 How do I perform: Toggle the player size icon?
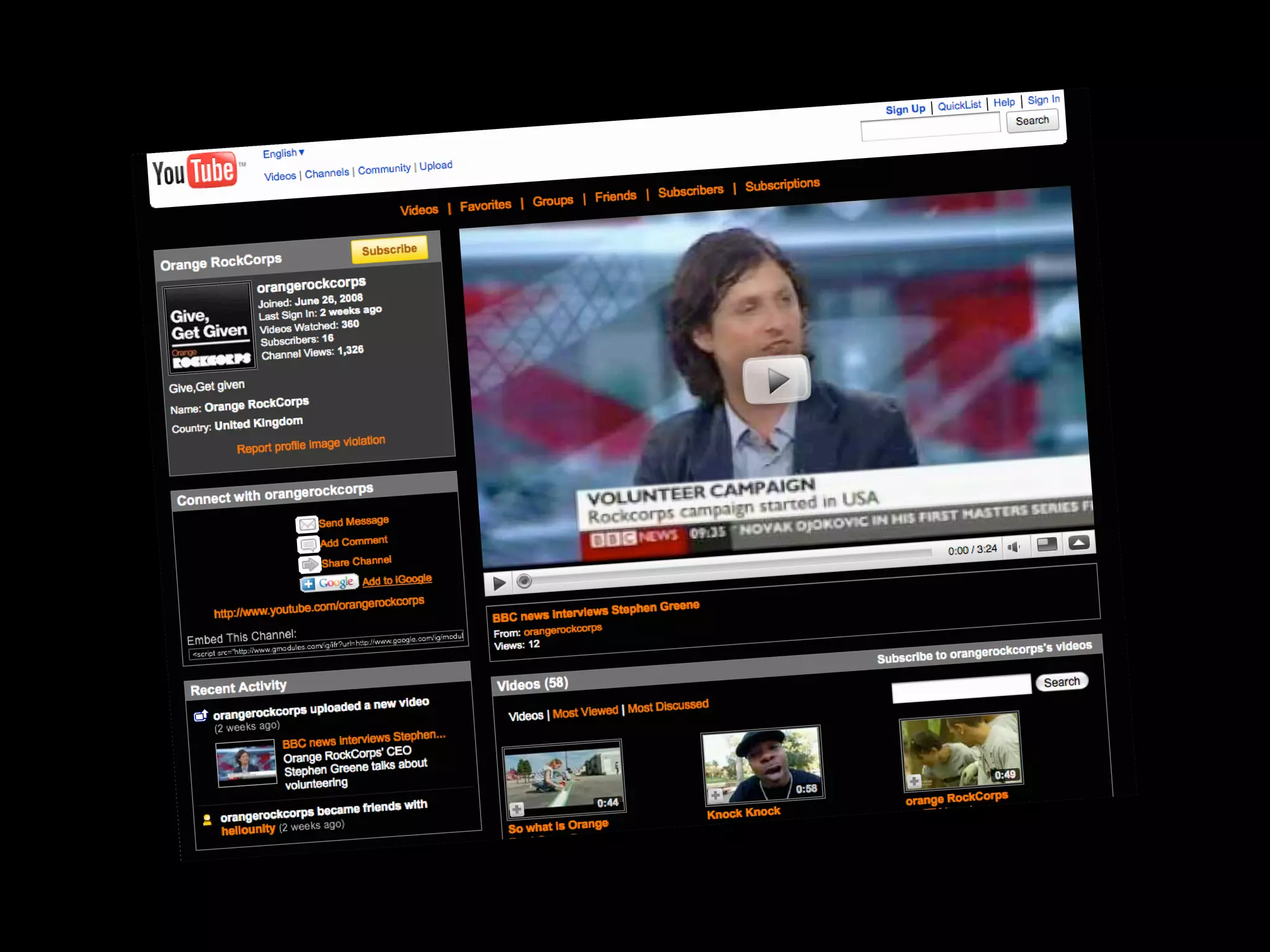pos(1047,545)
